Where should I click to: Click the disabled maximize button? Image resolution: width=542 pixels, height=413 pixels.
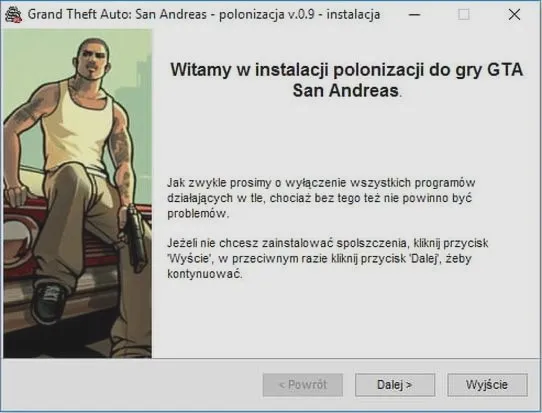pyautogui.click(x=464, y=15)
